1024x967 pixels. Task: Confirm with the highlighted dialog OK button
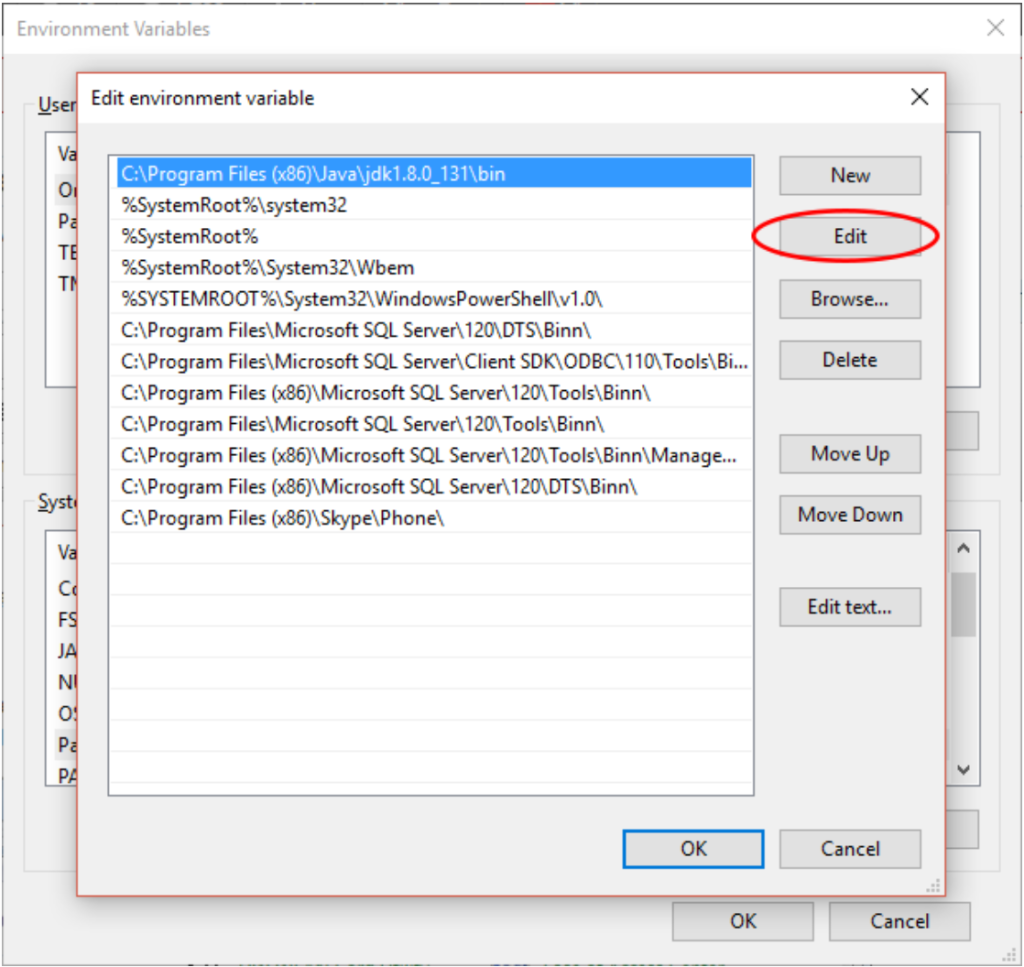[693, 849]
